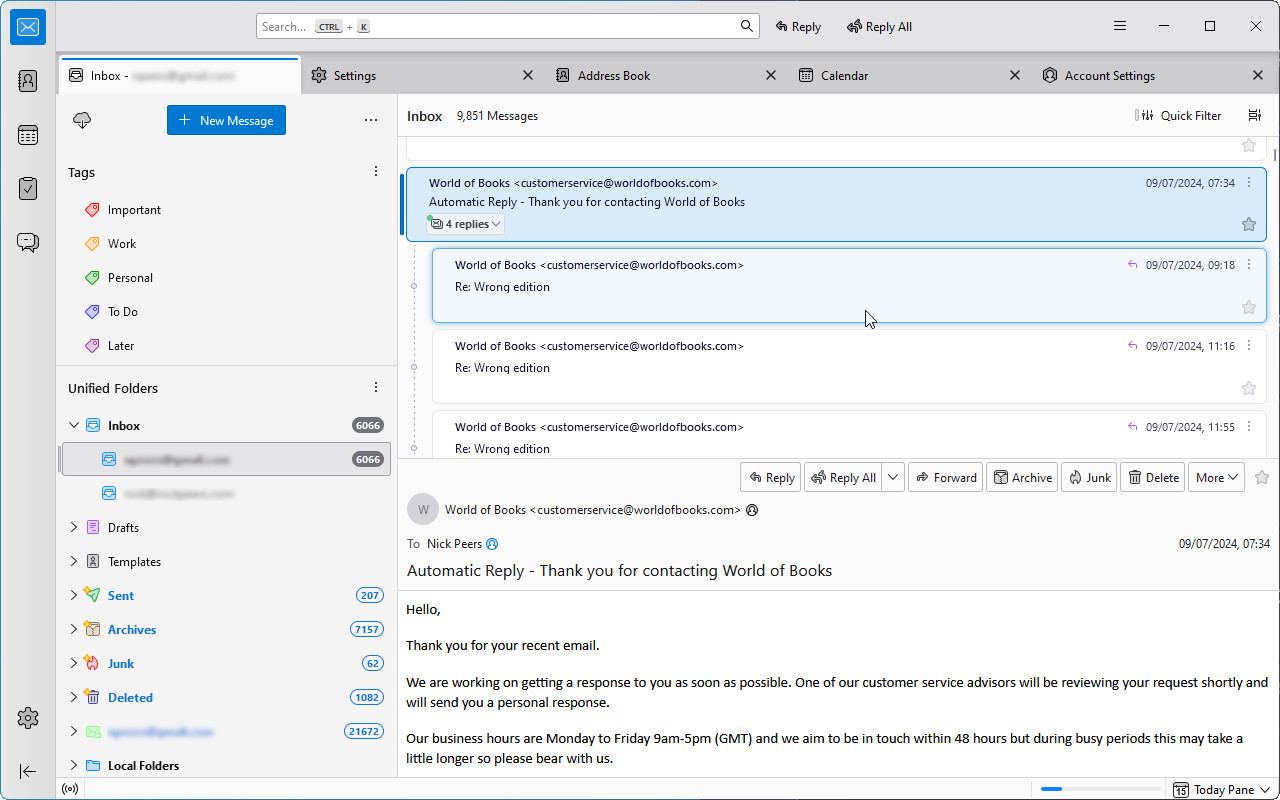The width and height of the screenshot is (1280, 800).
Task: Collapse the spaces toolbar
Action: [27, 771]
